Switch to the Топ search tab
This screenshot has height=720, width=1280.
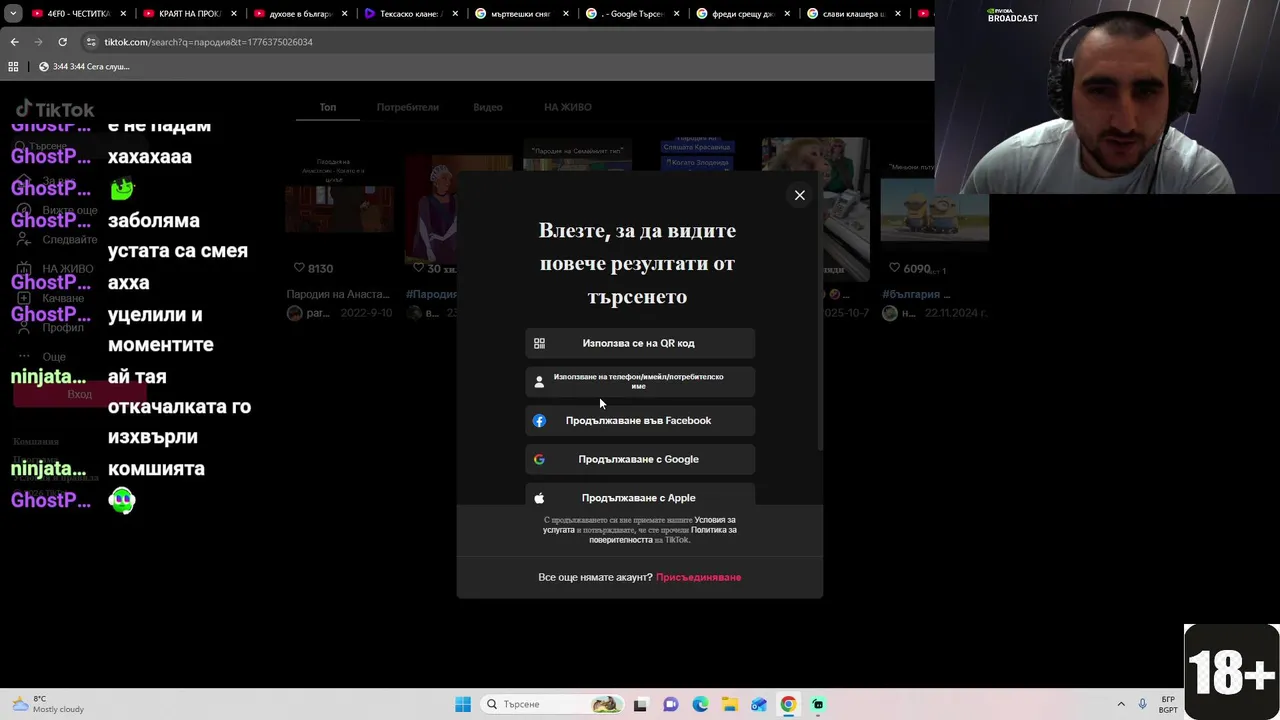coord(328,107)
